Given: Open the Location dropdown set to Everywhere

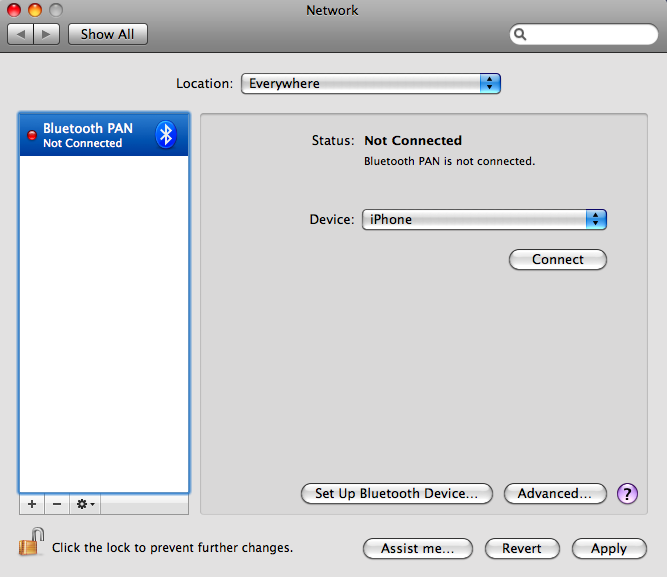Looking at the screenshot, I should 370,84.
